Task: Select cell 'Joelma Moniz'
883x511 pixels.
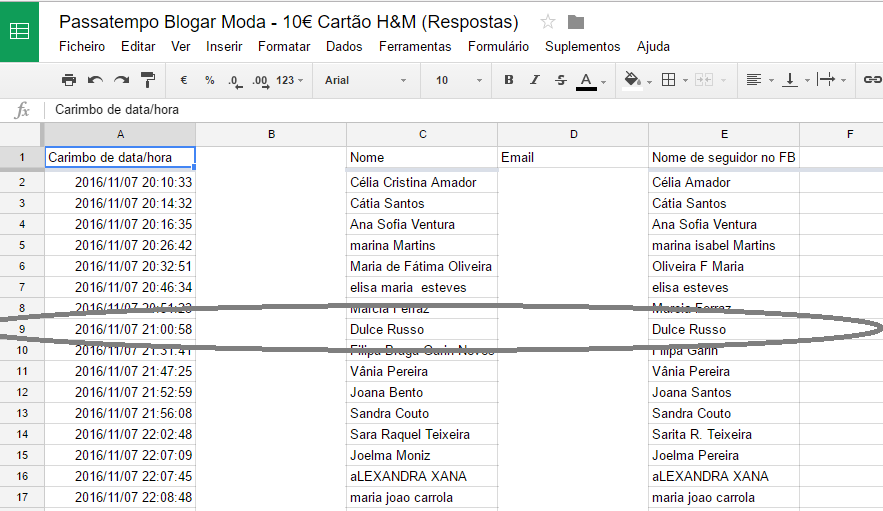Action: [422, 455]
